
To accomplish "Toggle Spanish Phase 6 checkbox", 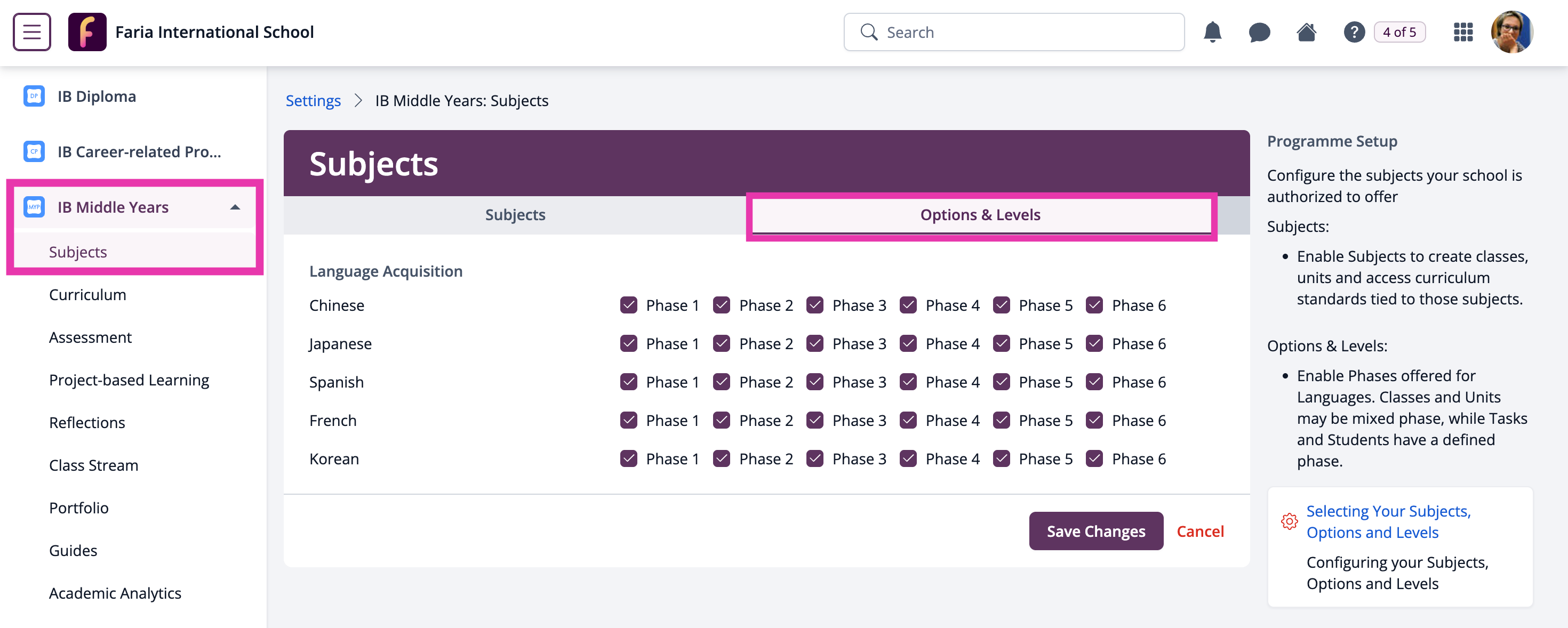I will (x=1094, y=382).
